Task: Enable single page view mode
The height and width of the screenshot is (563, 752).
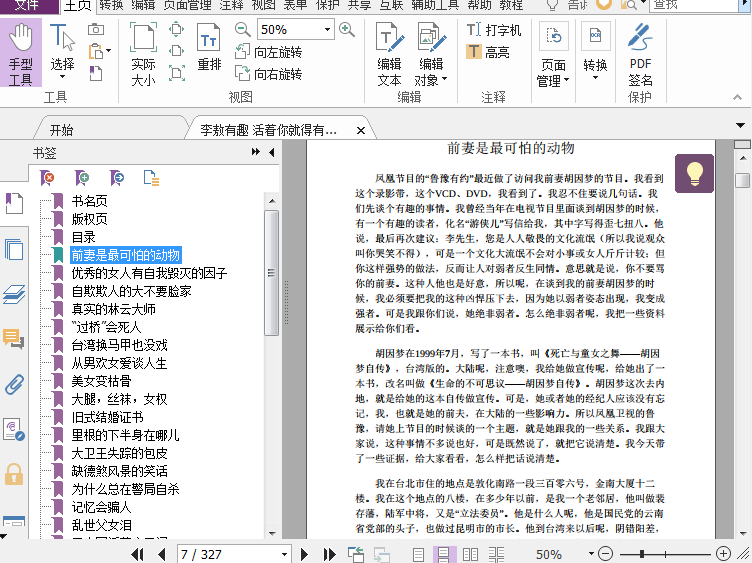Action: click(x=418, y=554)
